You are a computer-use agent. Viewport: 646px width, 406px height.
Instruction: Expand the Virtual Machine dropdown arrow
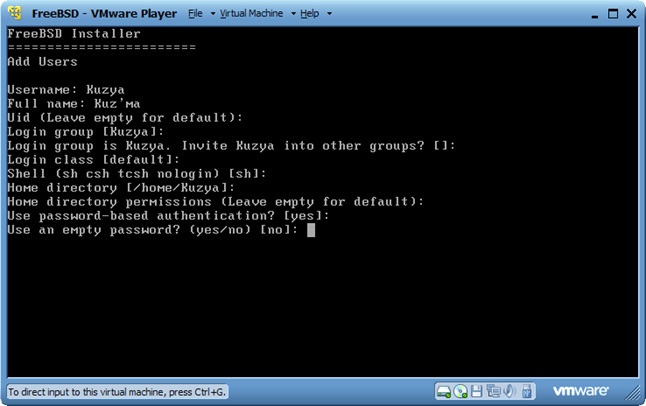[x=293, y=15]
